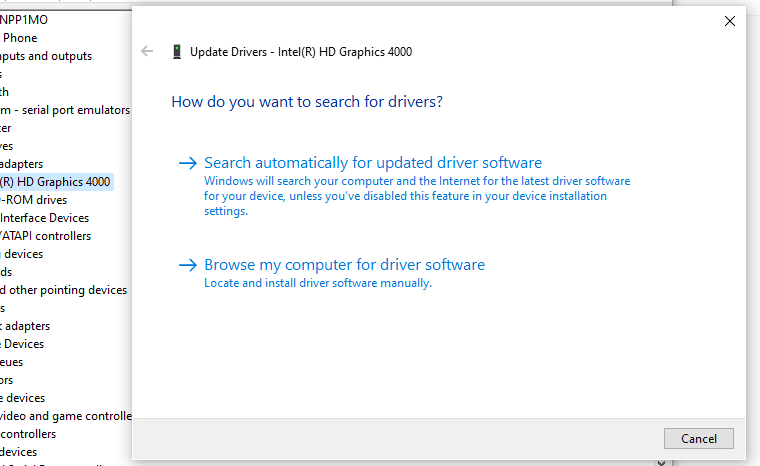Select the Phone entry in Device Manager
Image resolution: width=760 pixels, height=466 pixels.
click(x=19, y=38)
